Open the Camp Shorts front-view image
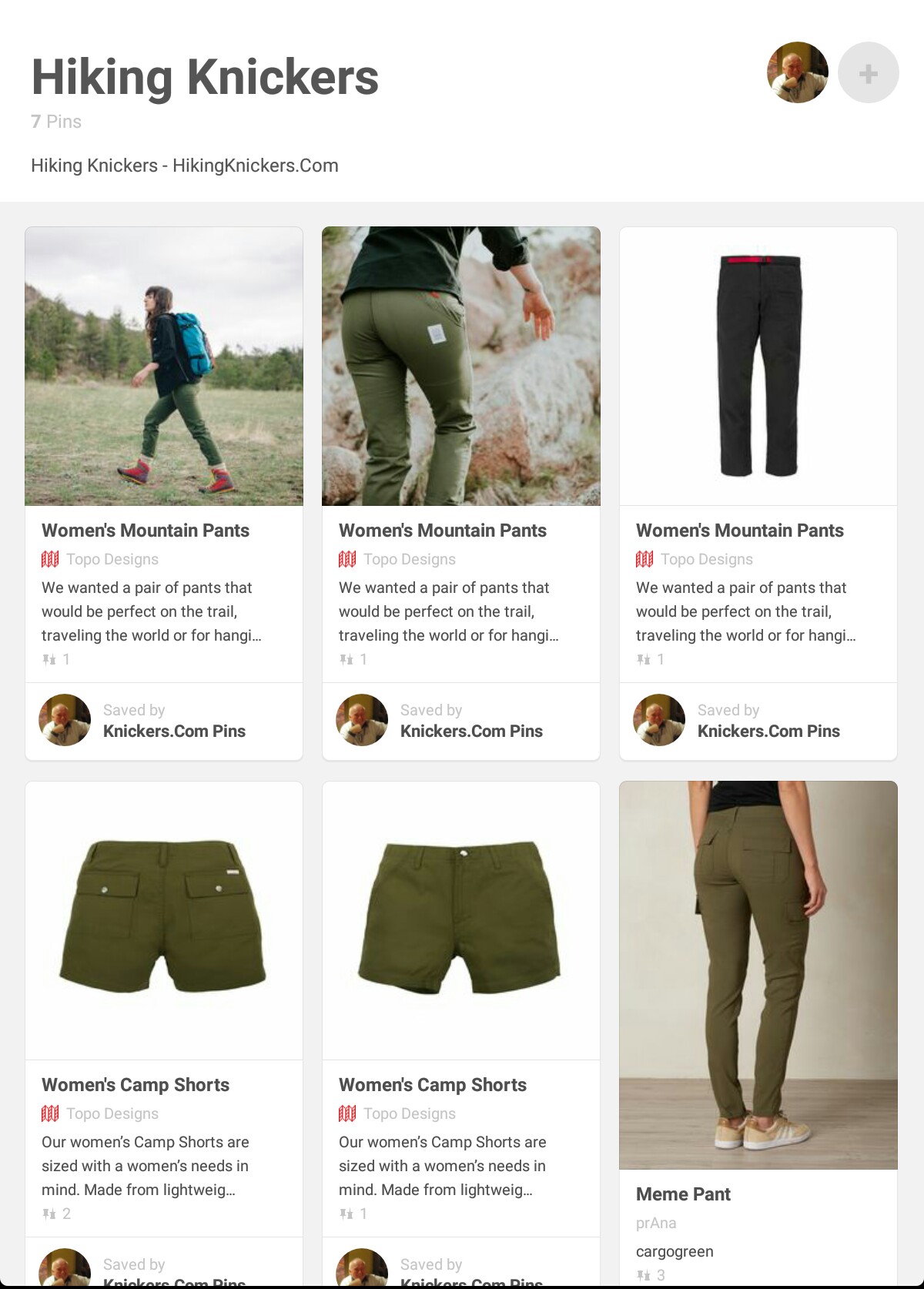Image resolution: width=924 pixels, height=1289 pixels. (461, 921)
